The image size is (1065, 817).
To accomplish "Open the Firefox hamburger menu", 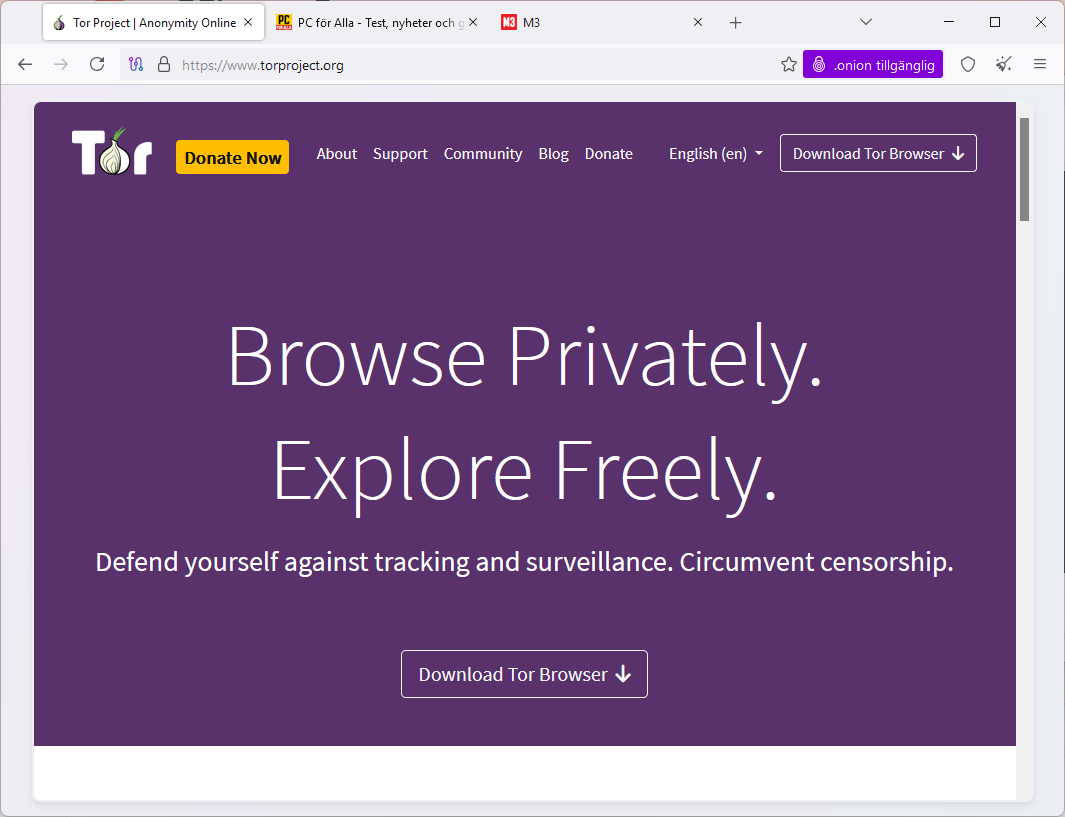I will click(x=1040, y=64).
